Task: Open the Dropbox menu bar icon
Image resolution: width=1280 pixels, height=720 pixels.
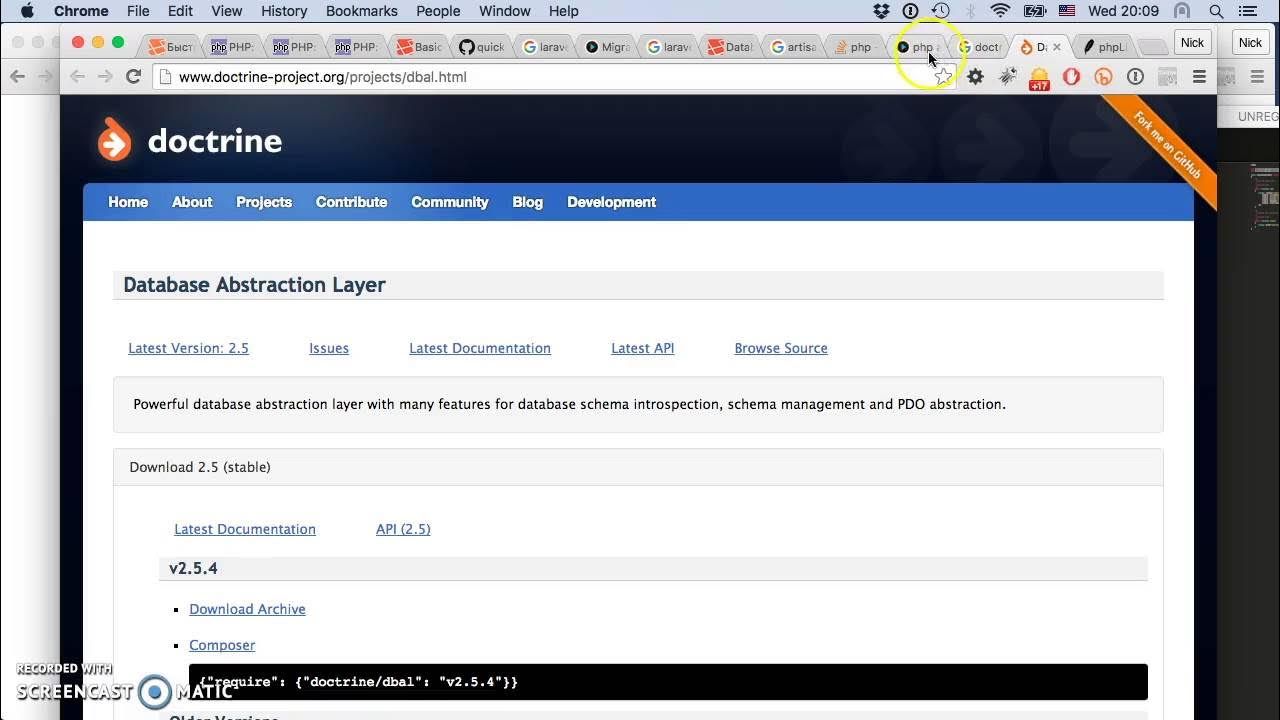Action: point(881,11)
